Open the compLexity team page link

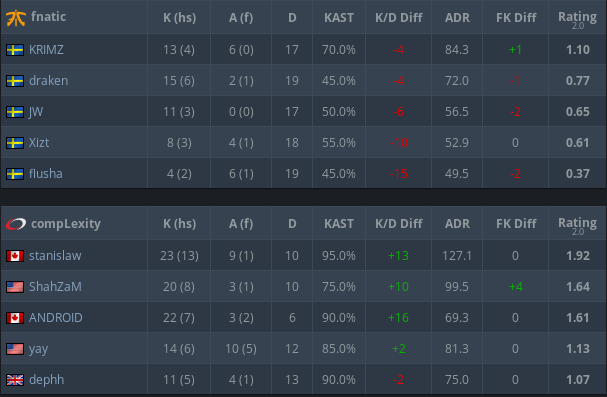[x=66, y=223]
